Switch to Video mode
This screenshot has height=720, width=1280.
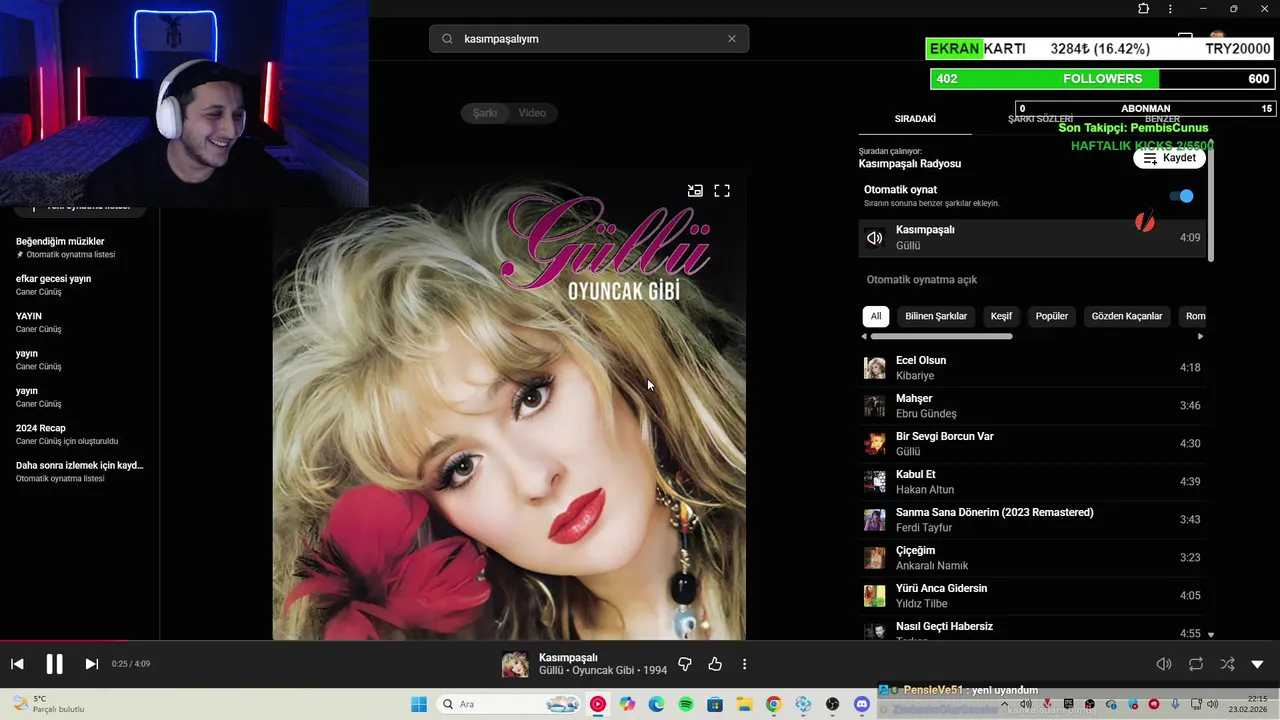pyautogui.click(x=532, y=113)
